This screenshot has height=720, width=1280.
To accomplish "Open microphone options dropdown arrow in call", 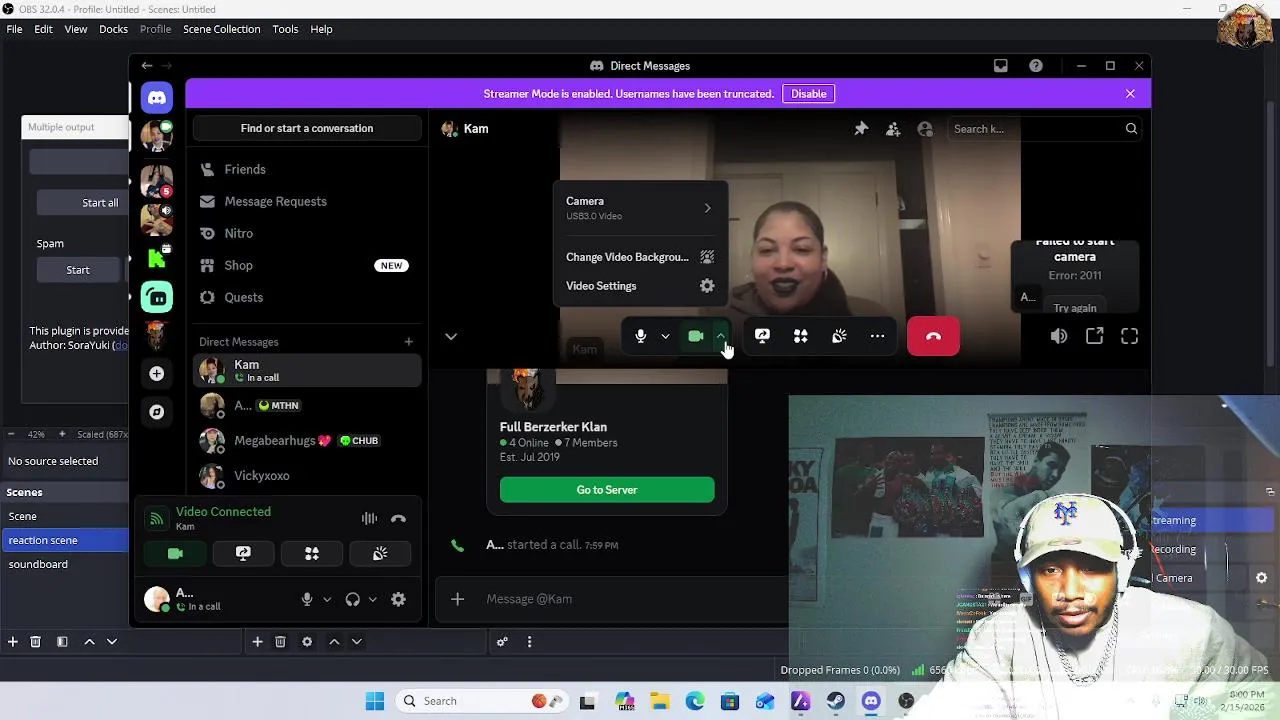I will [x=665, y=336].
